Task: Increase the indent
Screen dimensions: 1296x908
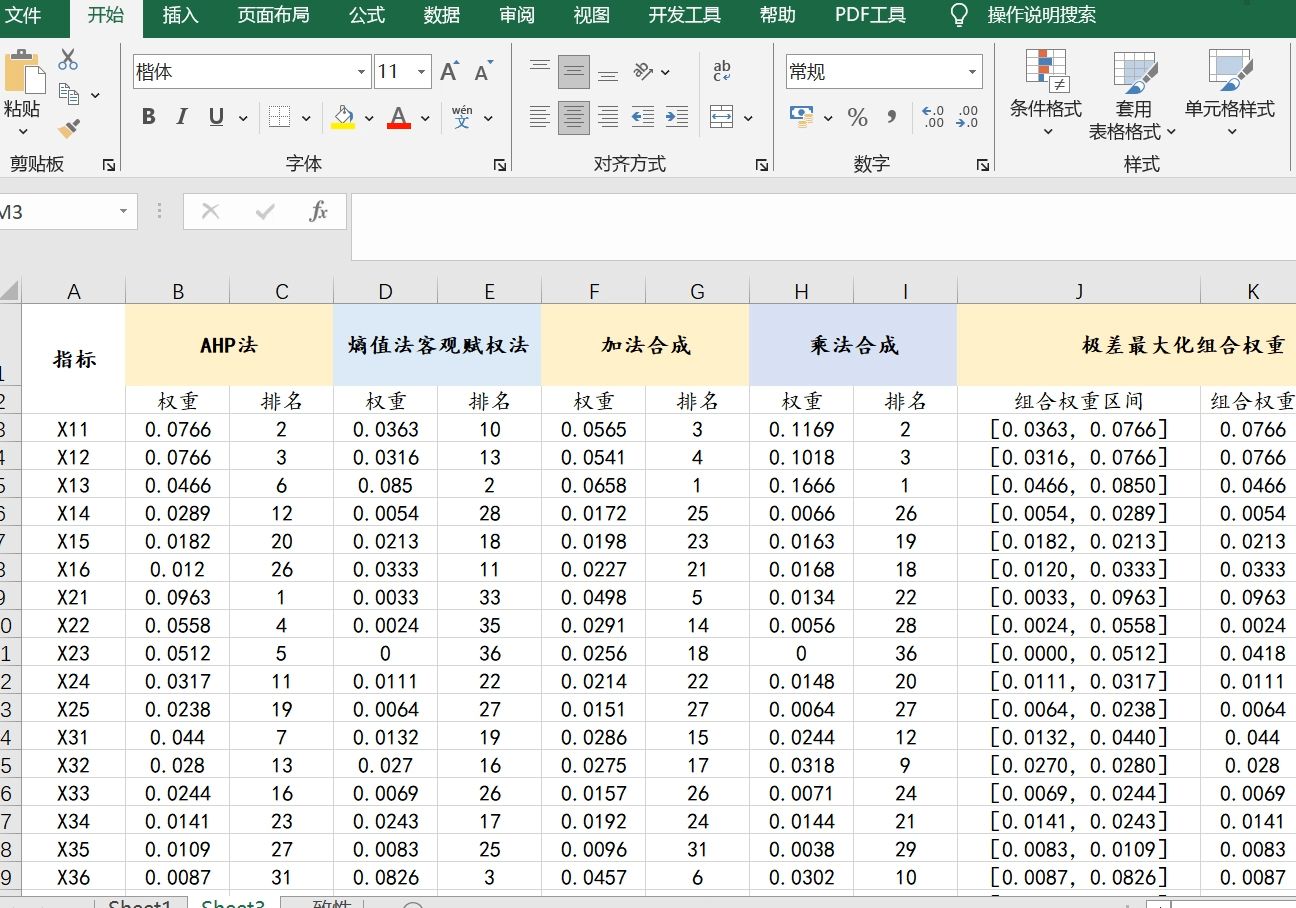Action: (677, 117)
